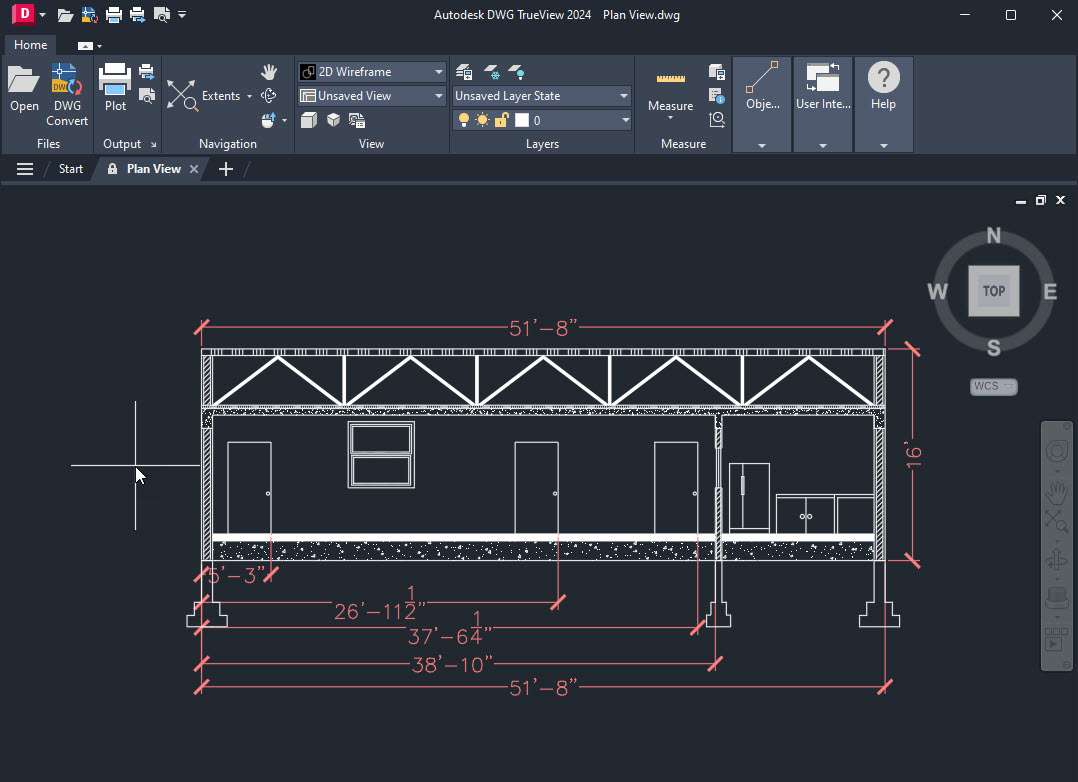Expand the Unsaved Layer State dropdown
The image size is (1078, 782).
pyautogui.click(x=624, y=96)
